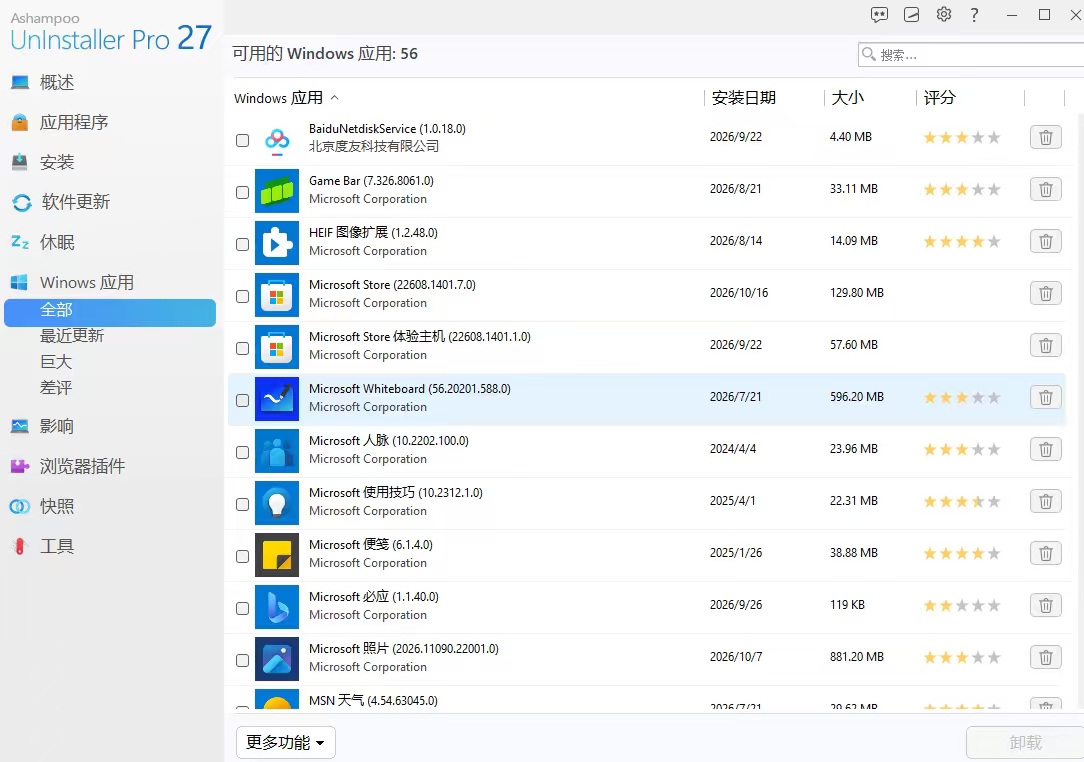Check the Microsoft Whiteboard checkbox
The image size is (1084, 762).
point(242,400)
